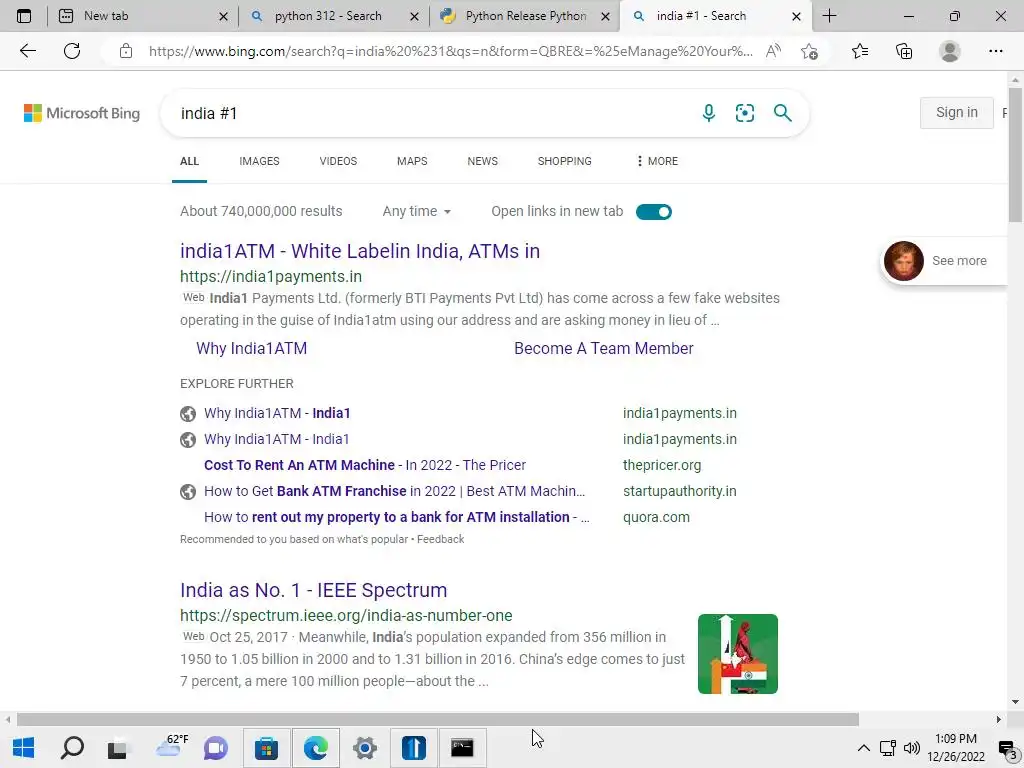The image size is (1024, 768).
Task: Open the notification center icon
Action: pyautogui.click(x=1008, y=748)
